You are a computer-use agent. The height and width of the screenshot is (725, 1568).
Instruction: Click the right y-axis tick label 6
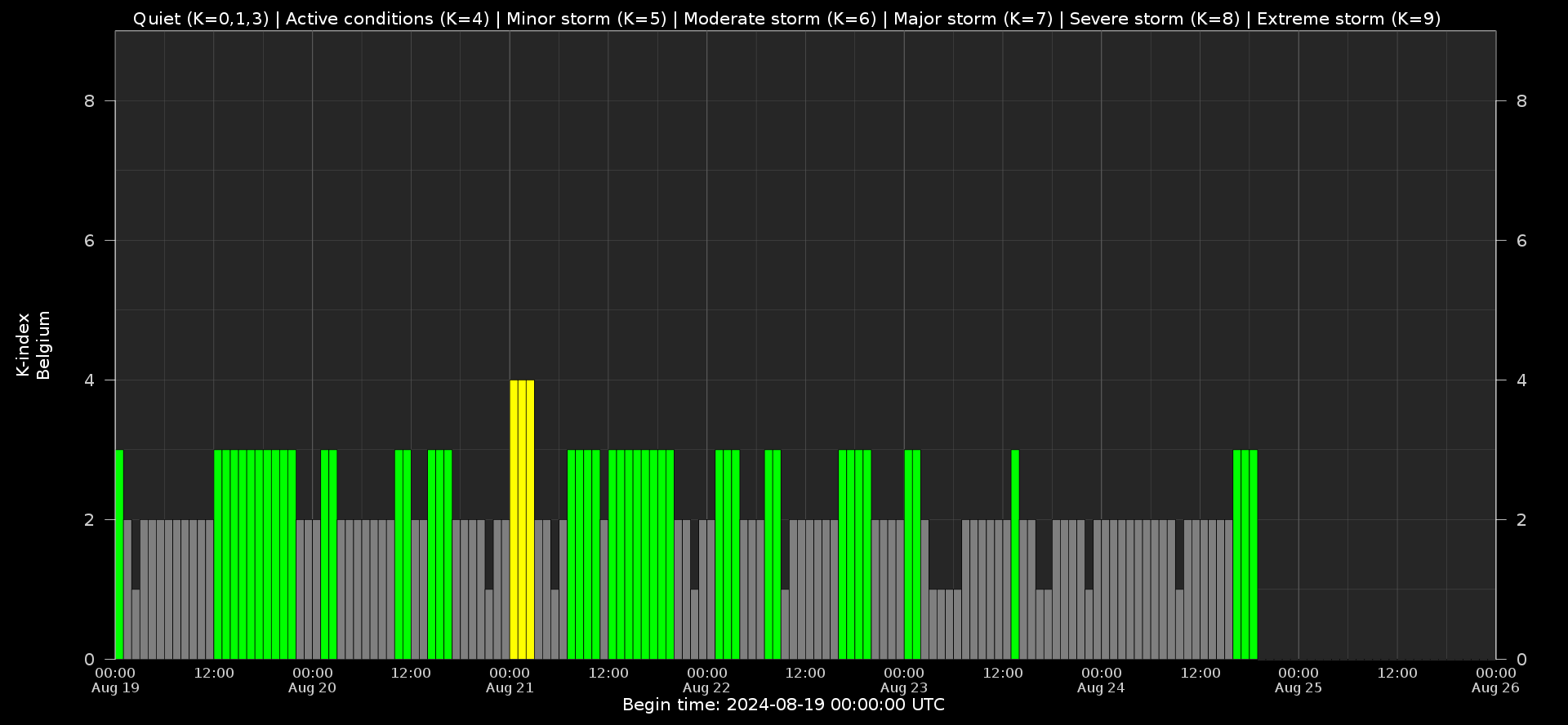tap(1521, 241)
